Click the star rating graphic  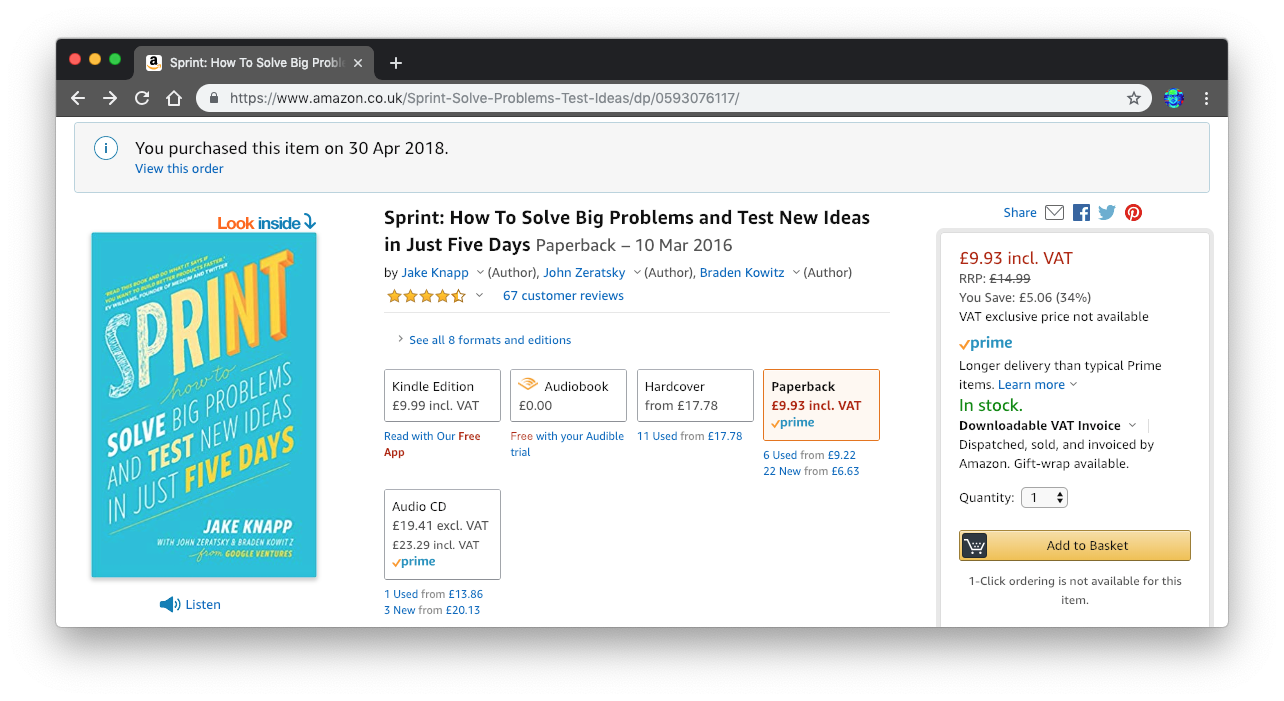coord(426,296)
